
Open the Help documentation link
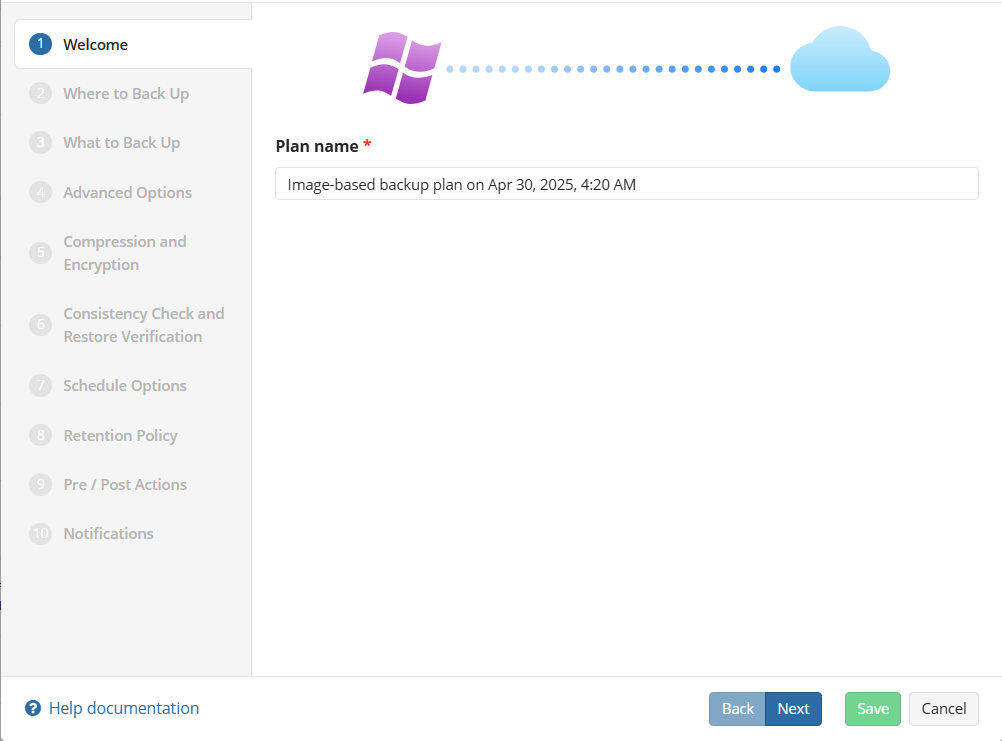(x=124, y=708)
